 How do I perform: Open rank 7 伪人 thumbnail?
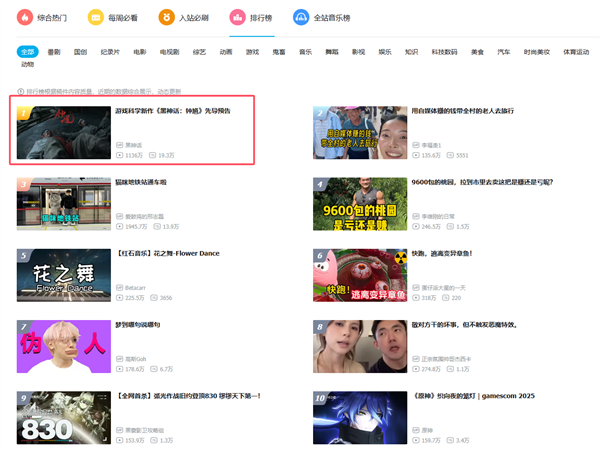click(x=64, y=346)
